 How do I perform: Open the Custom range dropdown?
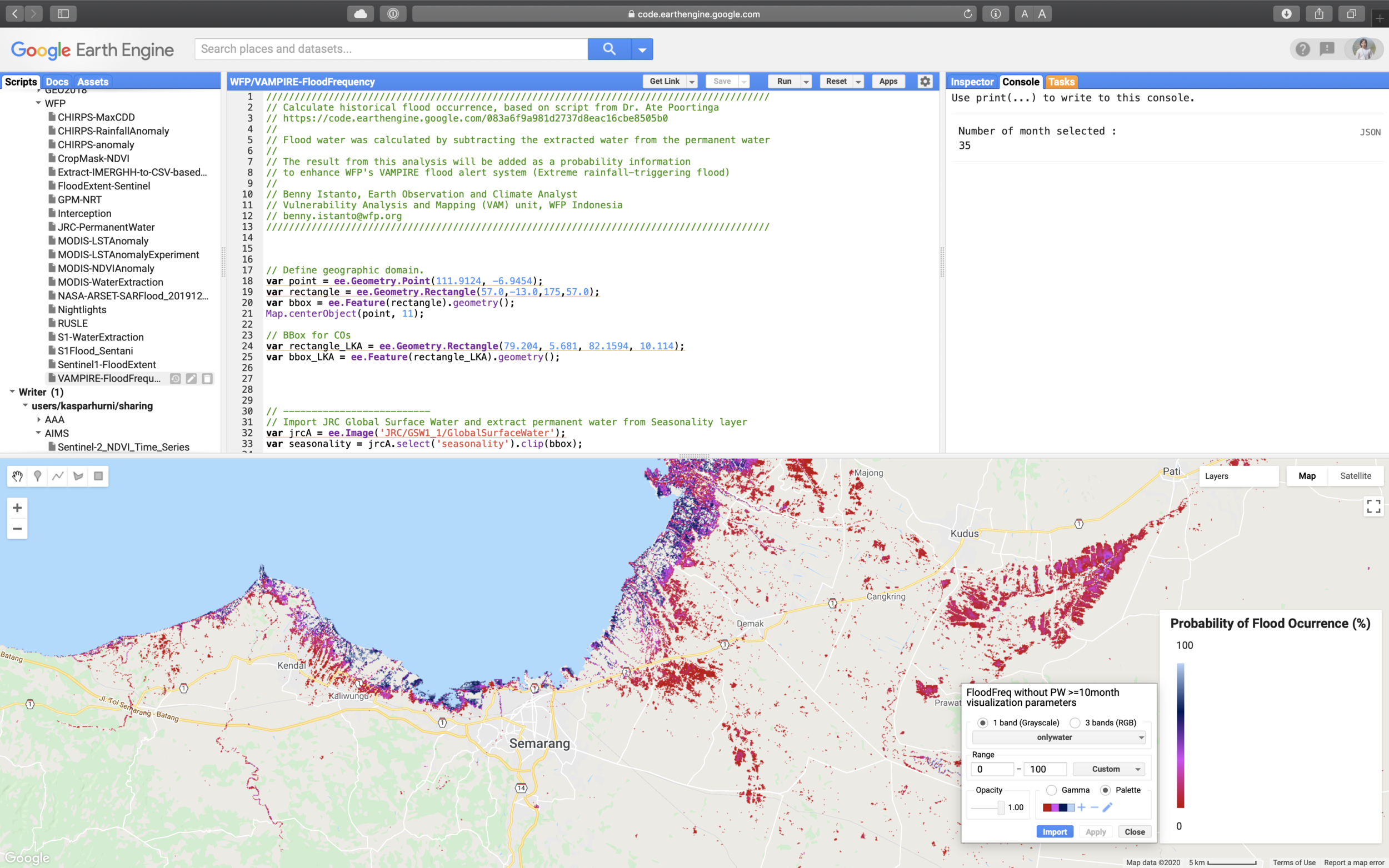(1108, 769)
